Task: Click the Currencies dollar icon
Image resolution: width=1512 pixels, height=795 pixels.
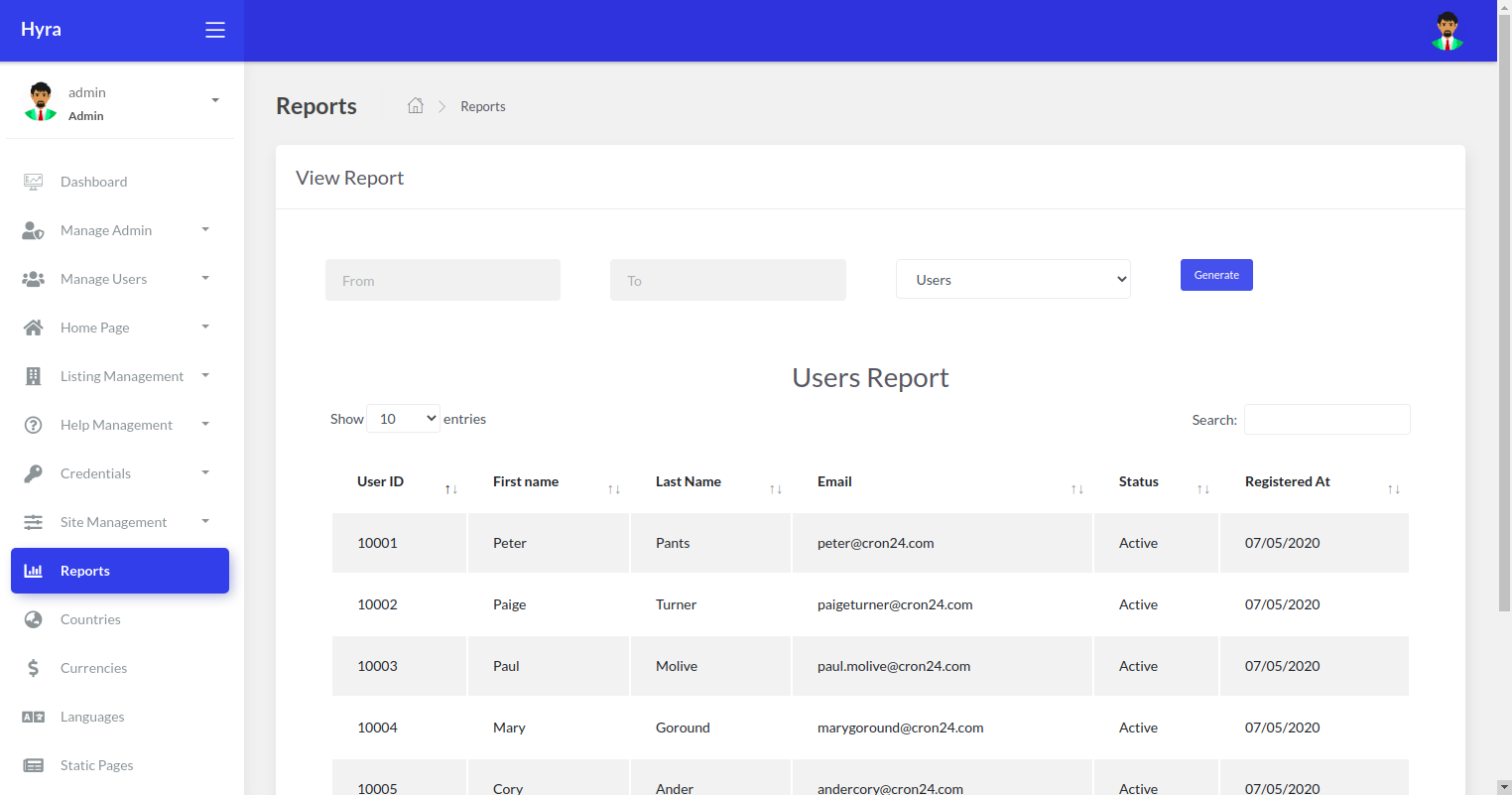Action: tap(33, 668)
